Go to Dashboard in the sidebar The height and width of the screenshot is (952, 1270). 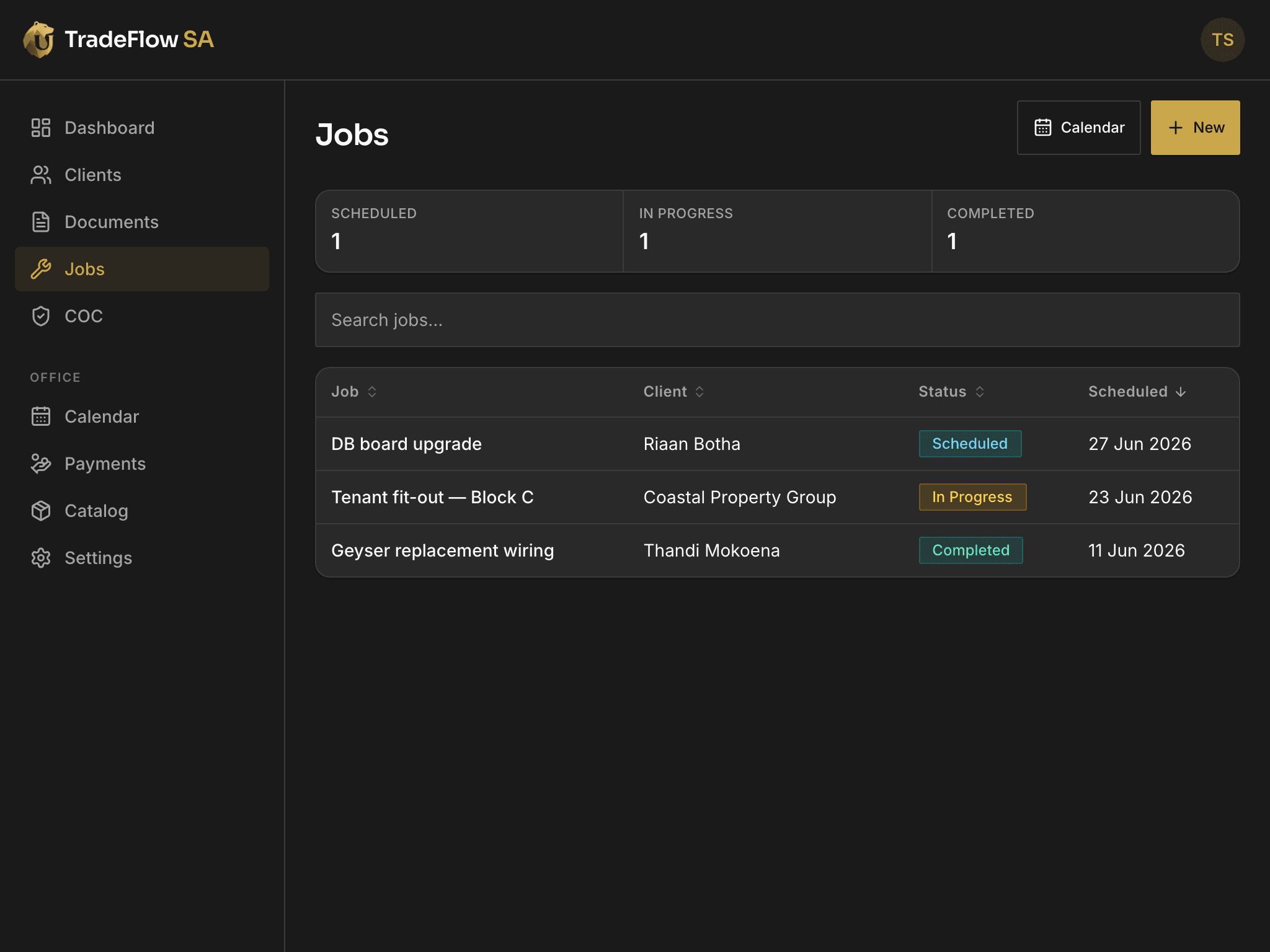[142, 128]
